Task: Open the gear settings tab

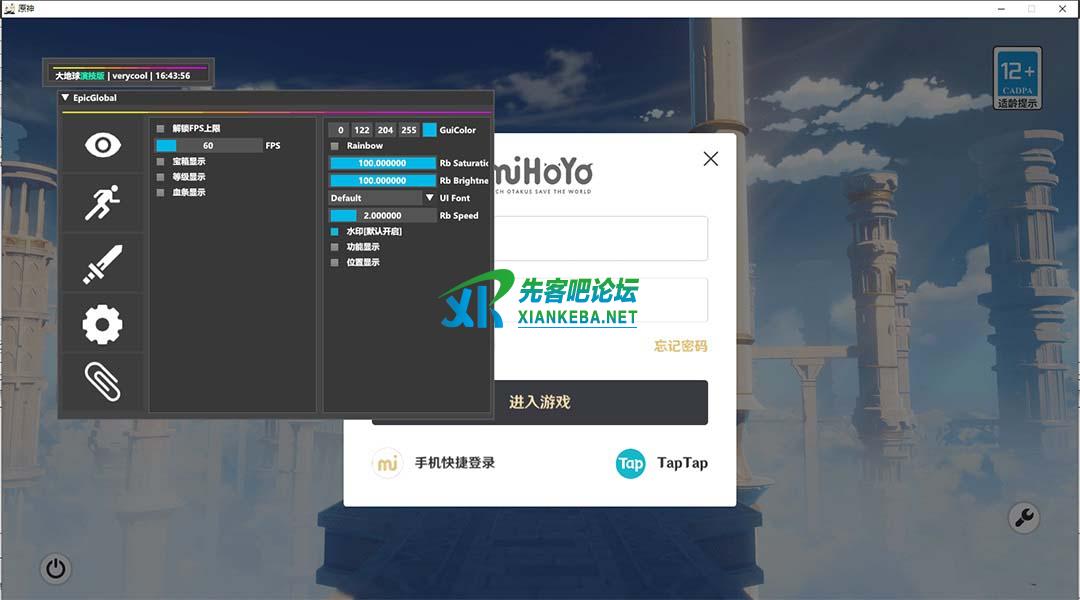Action: (102, 323)
